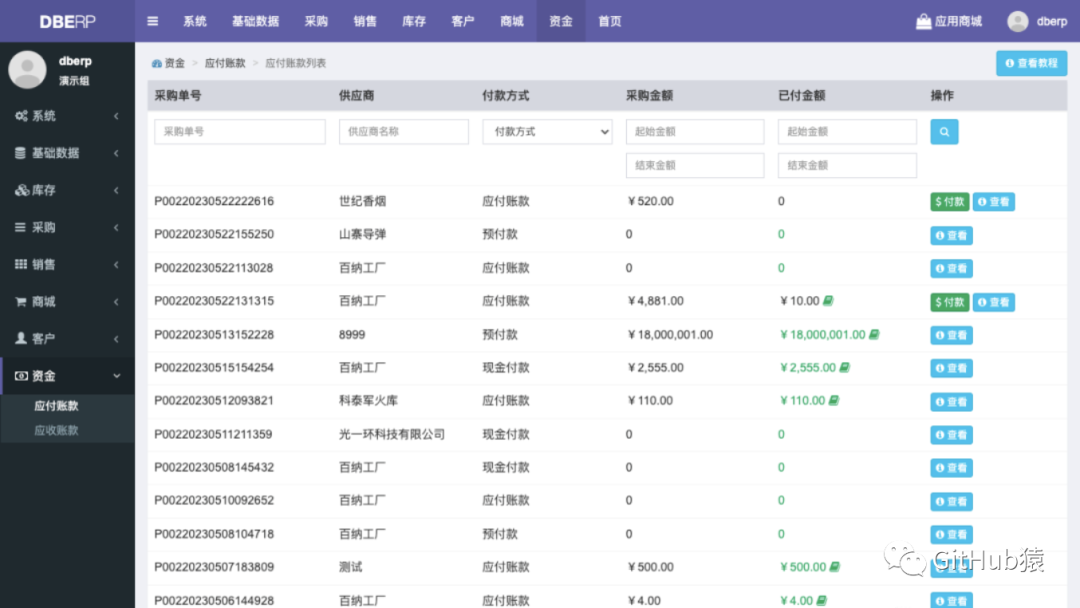Image resolution: width=1080 pixels, height=608 pixels.
Task: Focus 采购金额 起始金额 field
Action: click(x=695, y=132)
